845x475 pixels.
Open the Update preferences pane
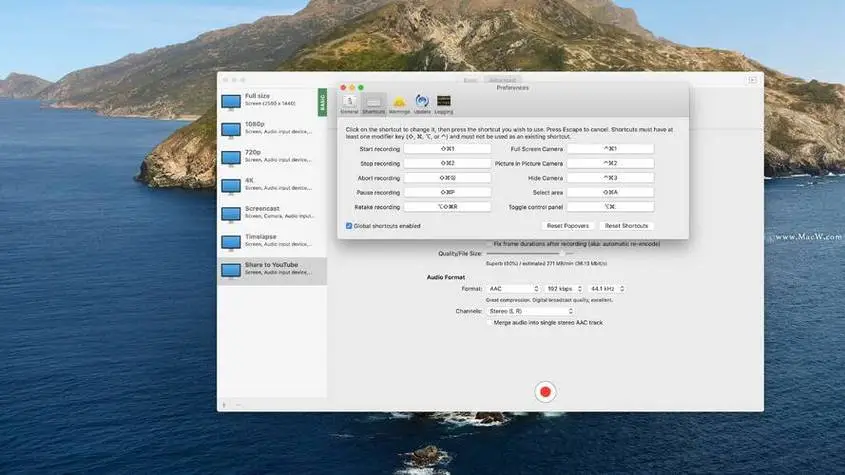[x=422, y=103]
